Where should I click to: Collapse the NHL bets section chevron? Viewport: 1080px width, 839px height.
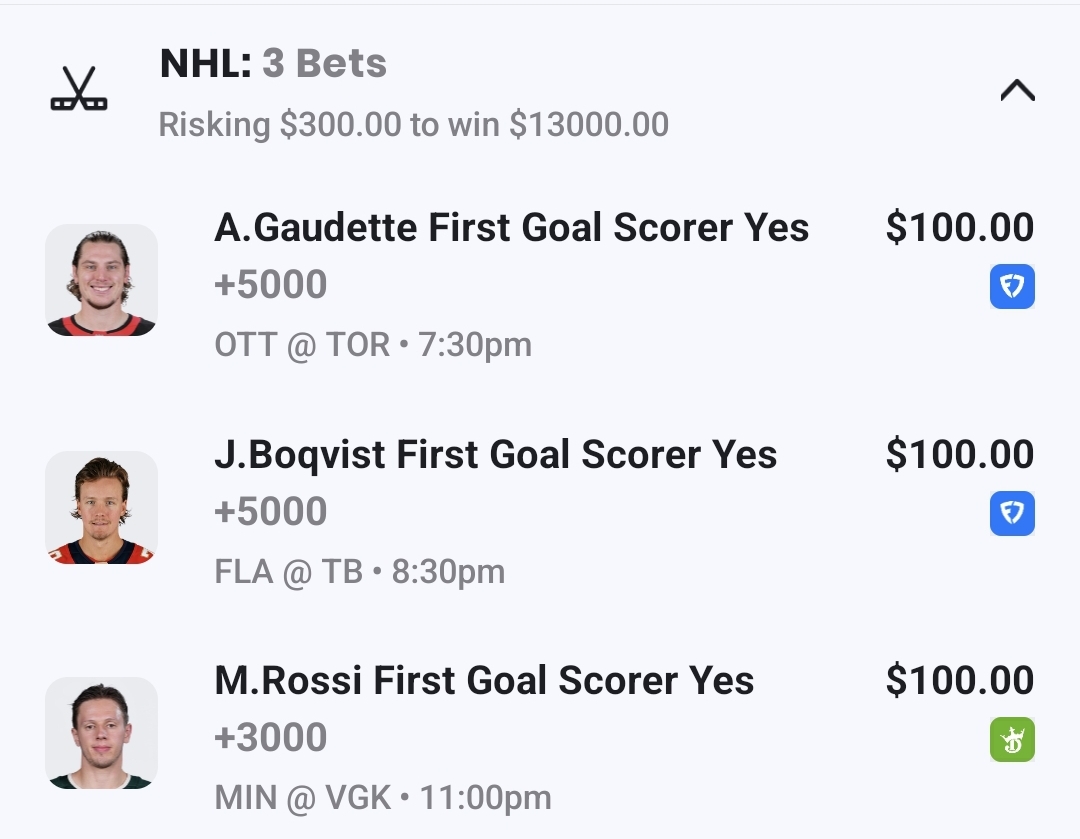pyautogui.click(x=1017, y=91)
